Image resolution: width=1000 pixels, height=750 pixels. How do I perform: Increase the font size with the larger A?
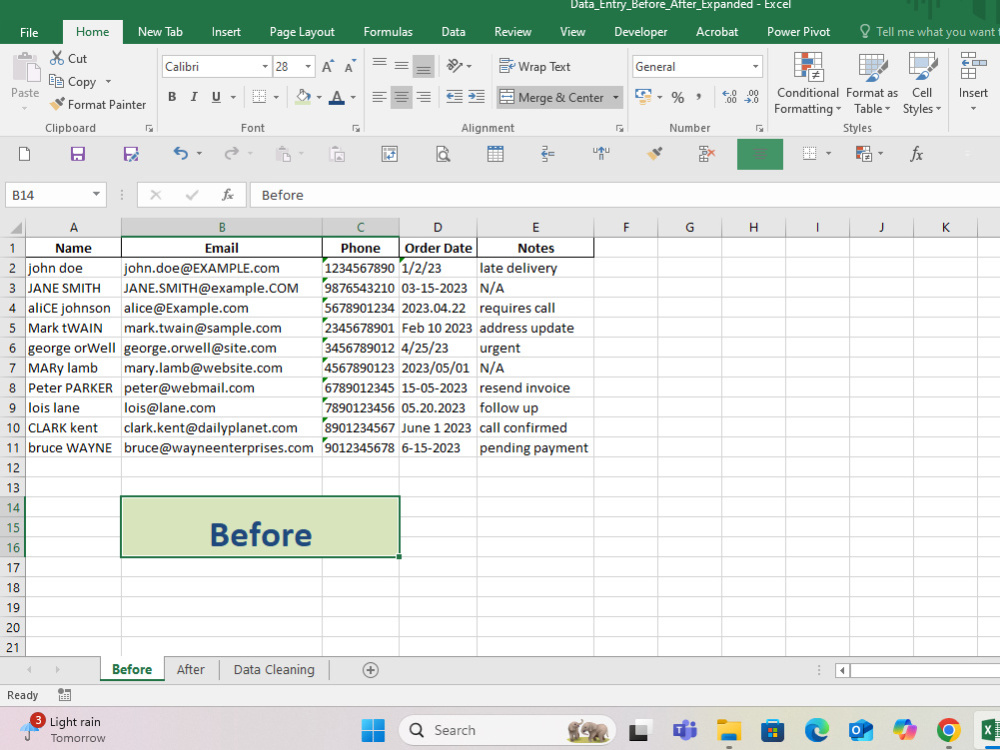tap(328, 66)
